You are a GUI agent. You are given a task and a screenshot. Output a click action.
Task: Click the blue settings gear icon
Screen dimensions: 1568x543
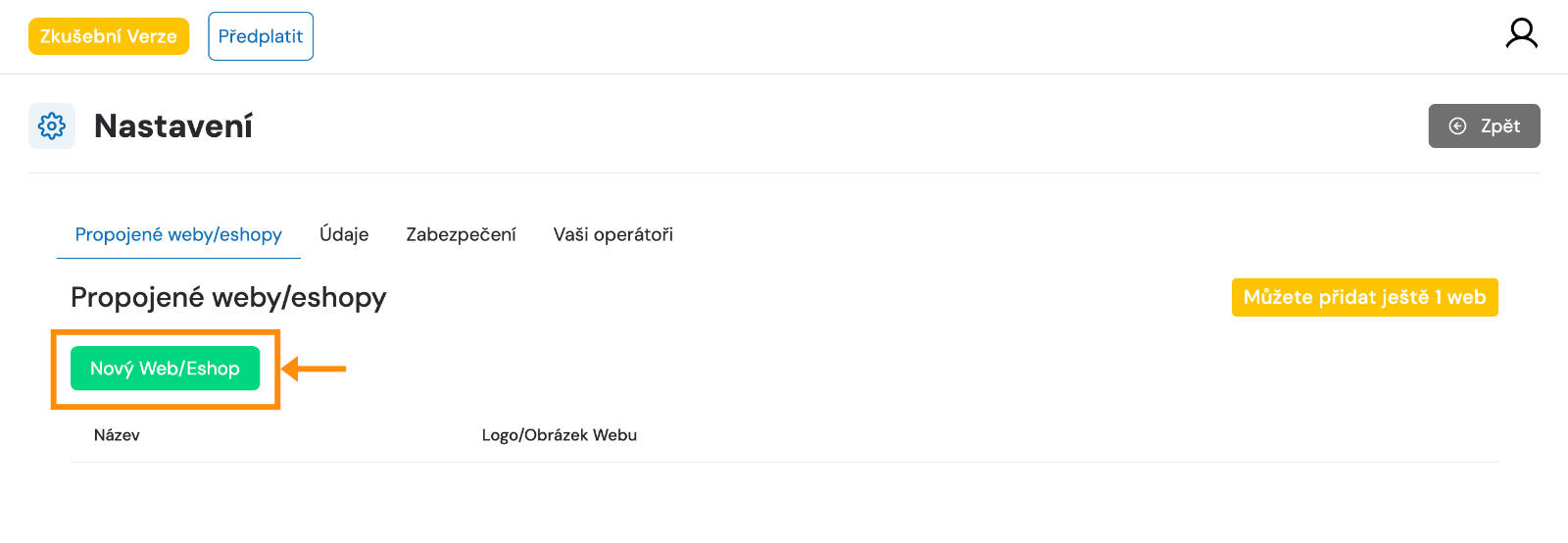(x=52, y=125)
